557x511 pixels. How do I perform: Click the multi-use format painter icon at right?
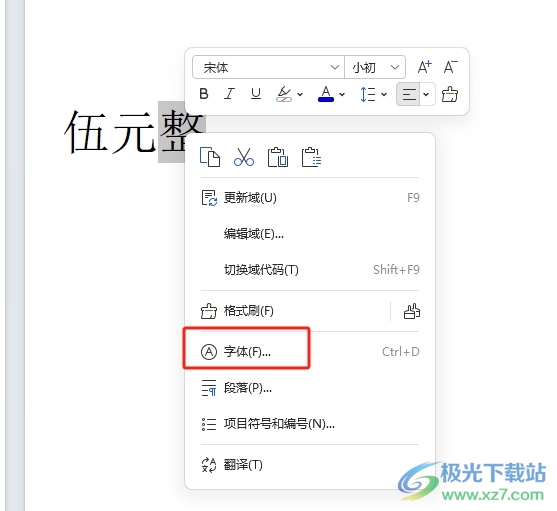coord(412,311)
